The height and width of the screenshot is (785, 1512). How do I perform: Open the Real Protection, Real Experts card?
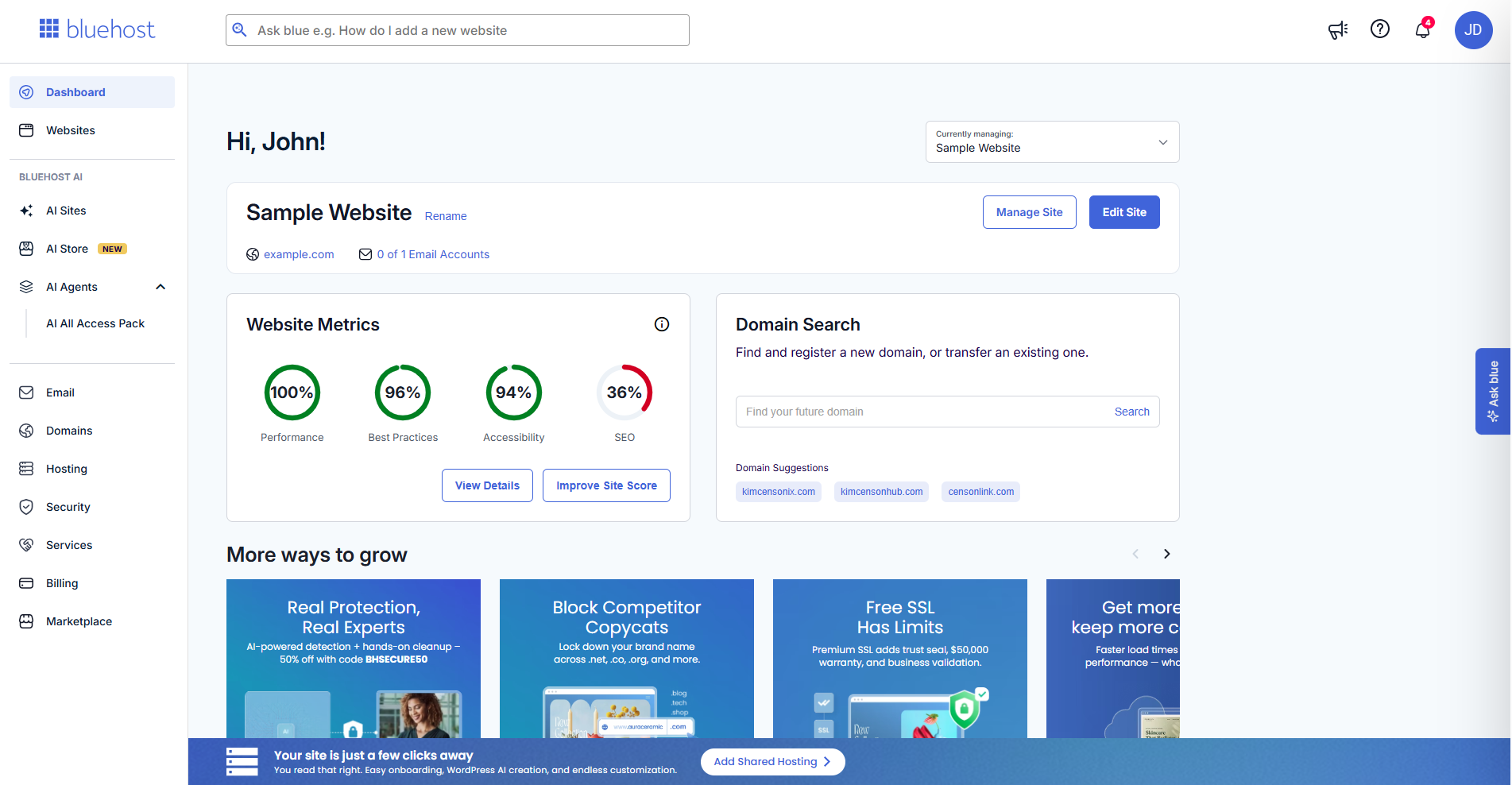tap(354, 659)
